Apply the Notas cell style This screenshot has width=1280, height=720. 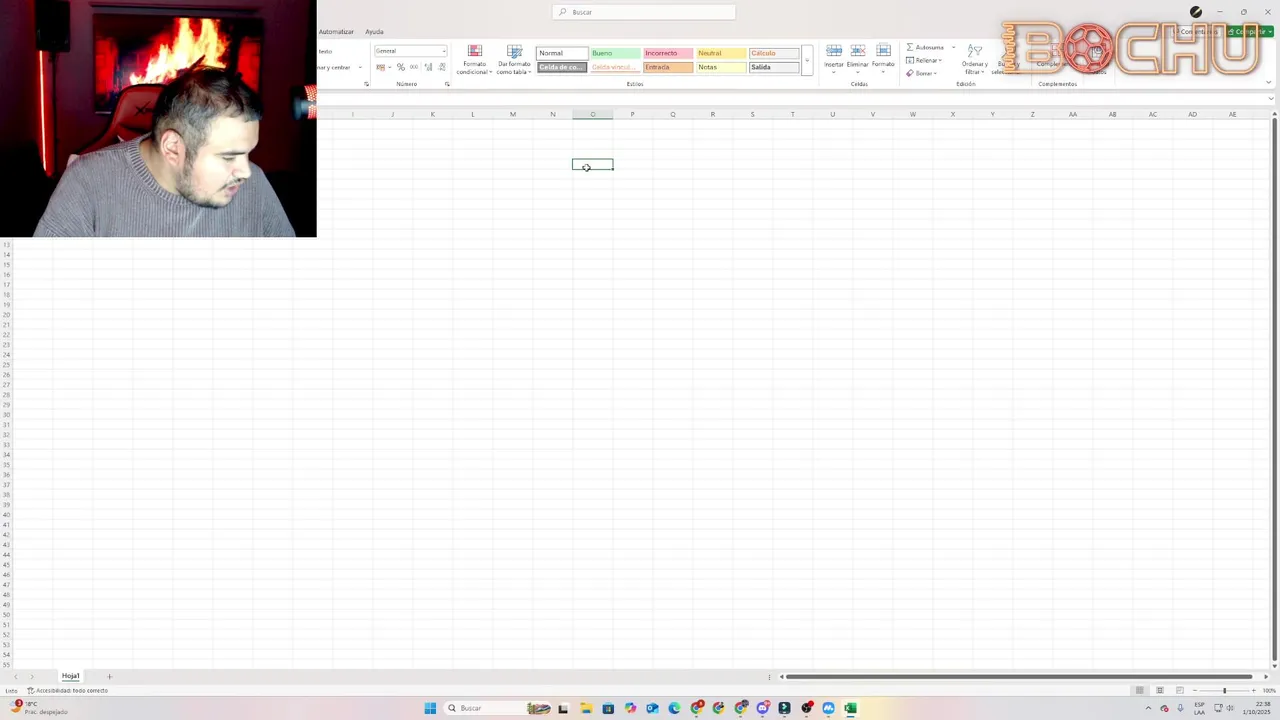pyautogui.click(x=721, y=67)
